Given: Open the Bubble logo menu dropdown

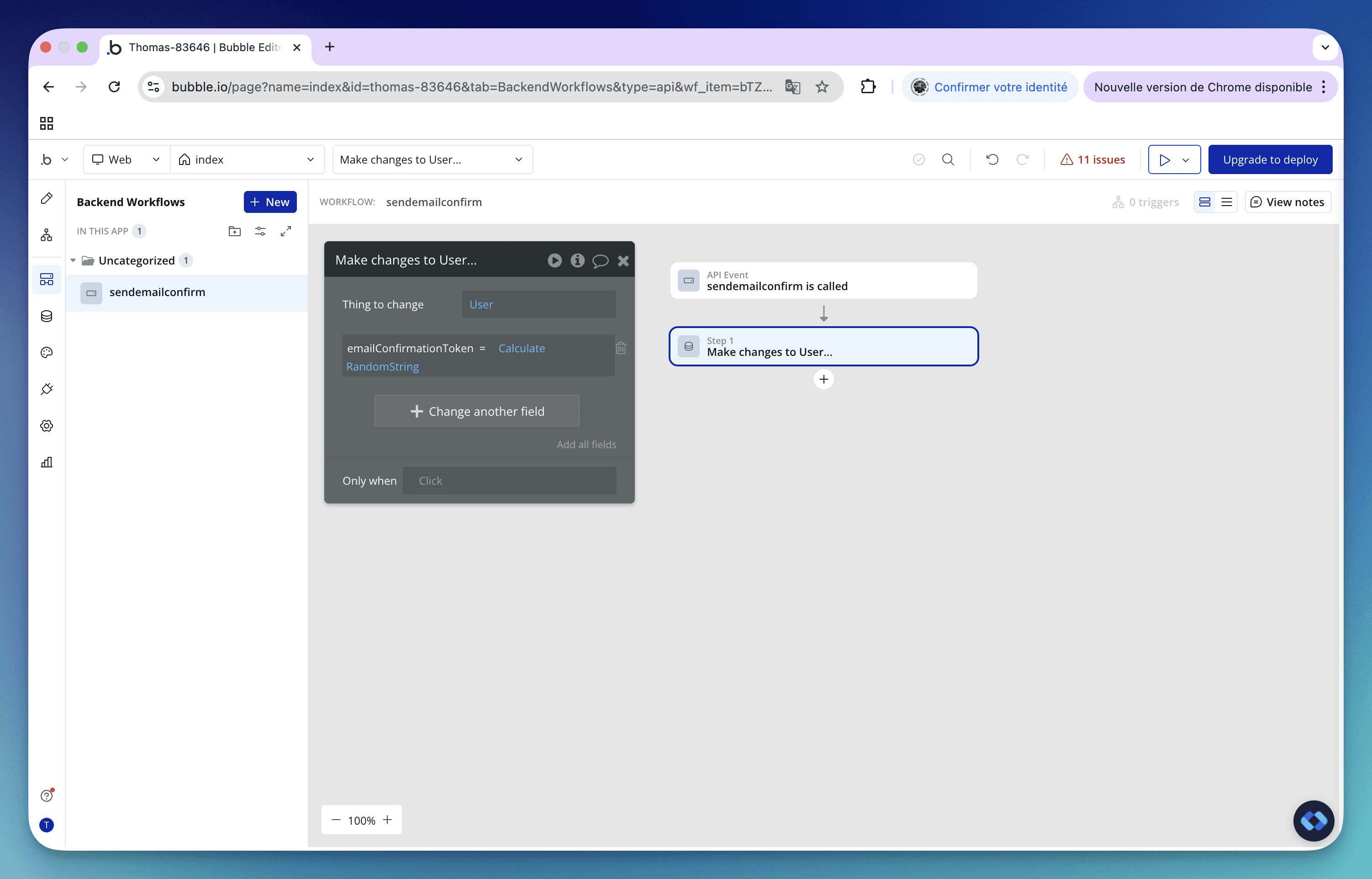Looking at the screenshot, I should [x=54, y=160].
